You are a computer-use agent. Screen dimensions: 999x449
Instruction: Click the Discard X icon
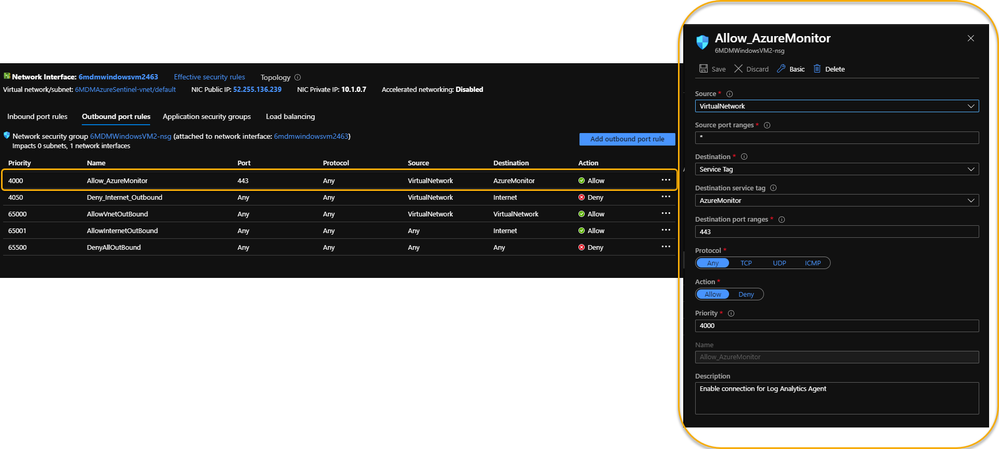[738, 69]
